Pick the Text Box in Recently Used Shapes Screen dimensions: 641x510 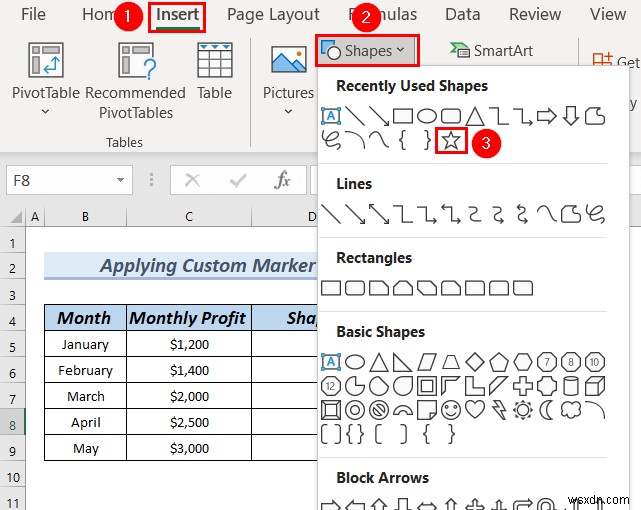[x=331, y=116]
